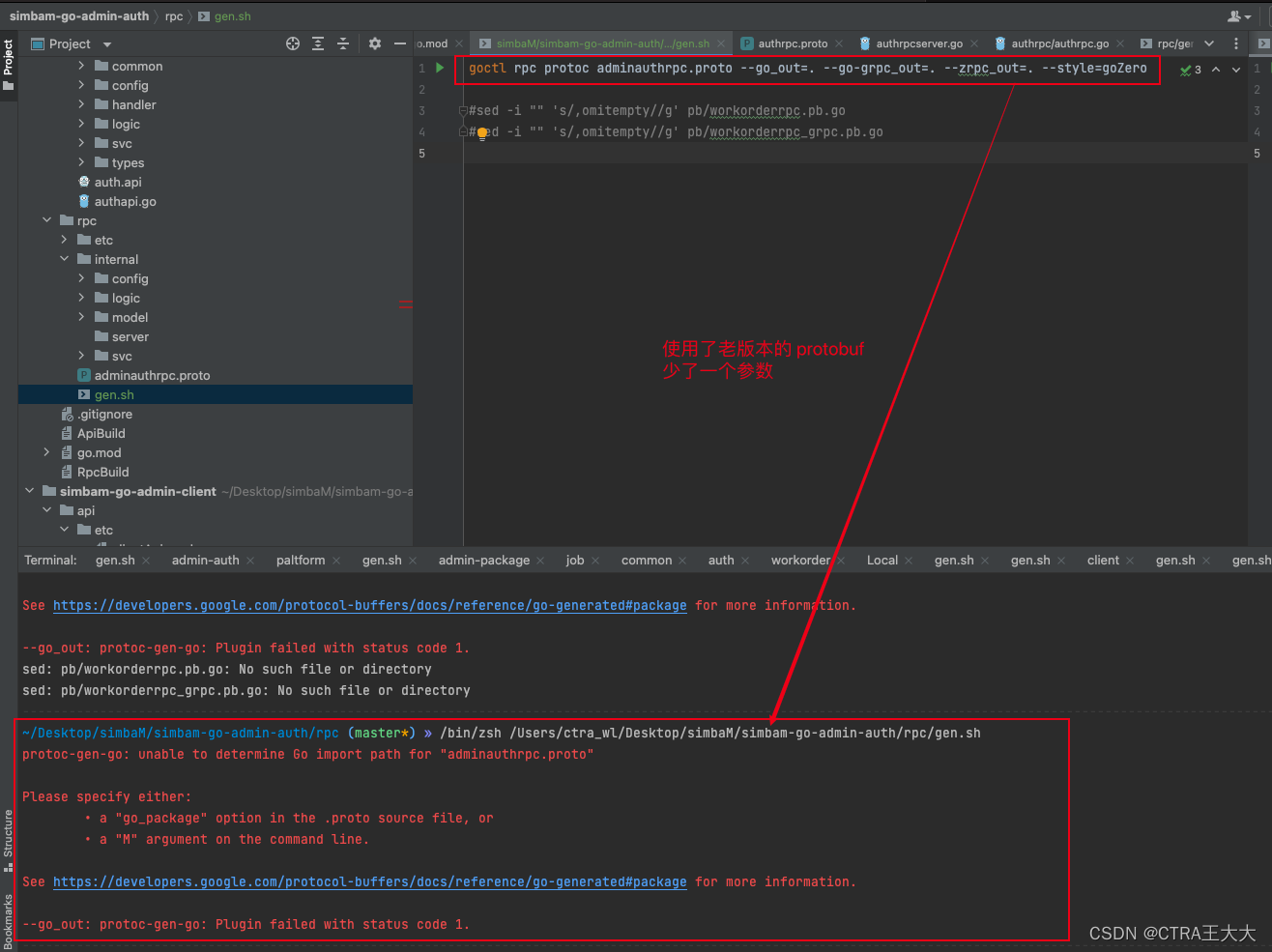Viewport: 1272px width, 952px height.
Task: Collapse the simbam-go-admin-client project
Action: pyautogui.click(x=29, y=491)
